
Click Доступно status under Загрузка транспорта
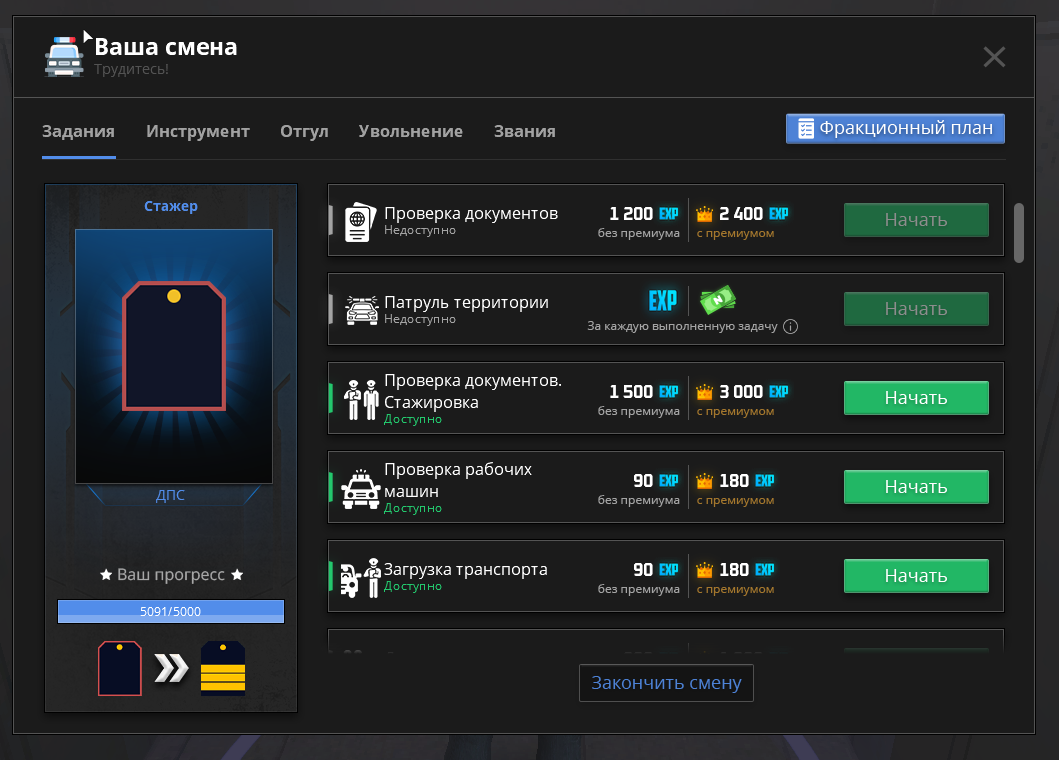pos(413,586)
